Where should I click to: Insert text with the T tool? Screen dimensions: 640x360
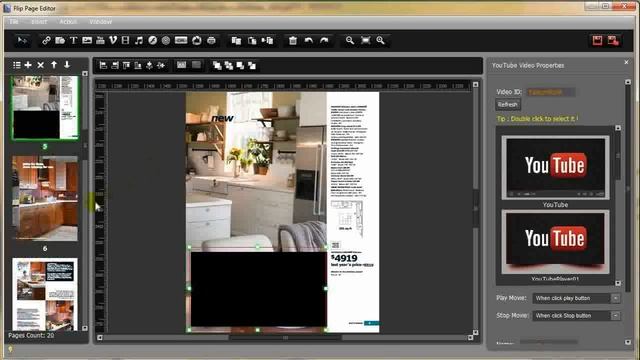point(73,40)
